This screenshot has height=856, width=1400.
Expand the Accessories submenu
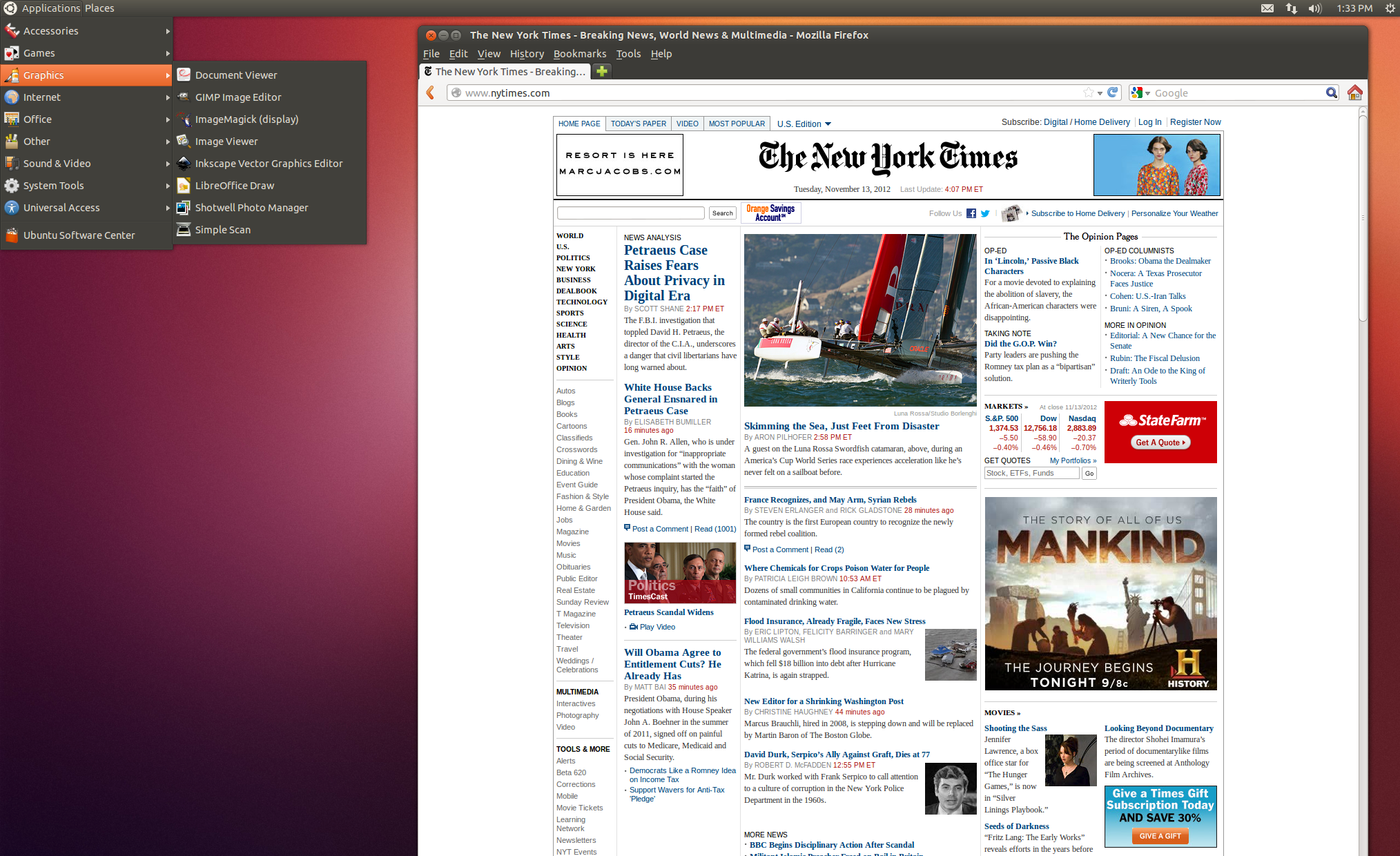click(86, 31)
